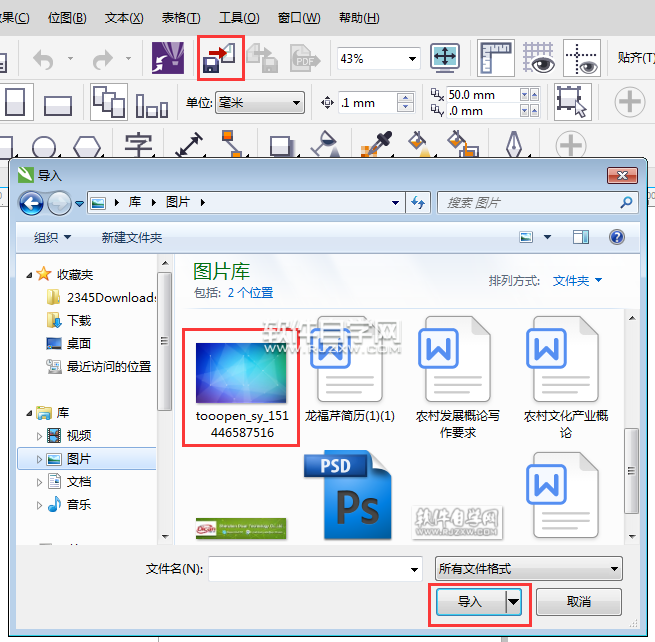Image resolution: width=655 pixels, height=642 pixels.
Task: Select the Polygon tool
Action: [x=87, y=147]
